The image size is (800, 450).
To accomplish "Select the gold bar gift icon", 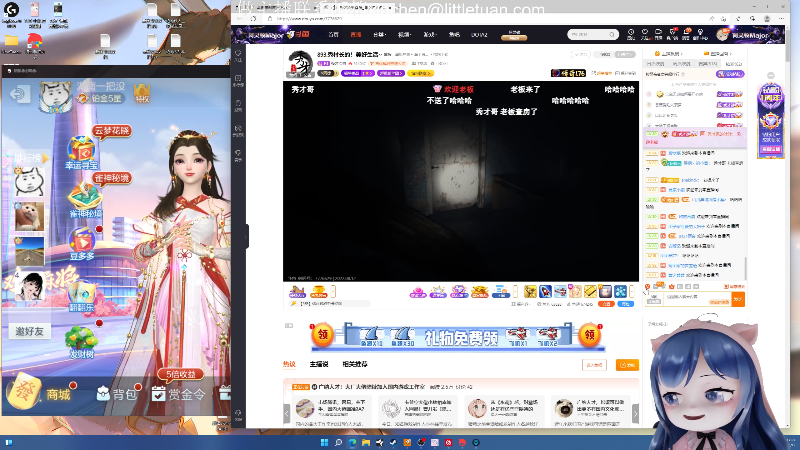I will pos(590,291).
